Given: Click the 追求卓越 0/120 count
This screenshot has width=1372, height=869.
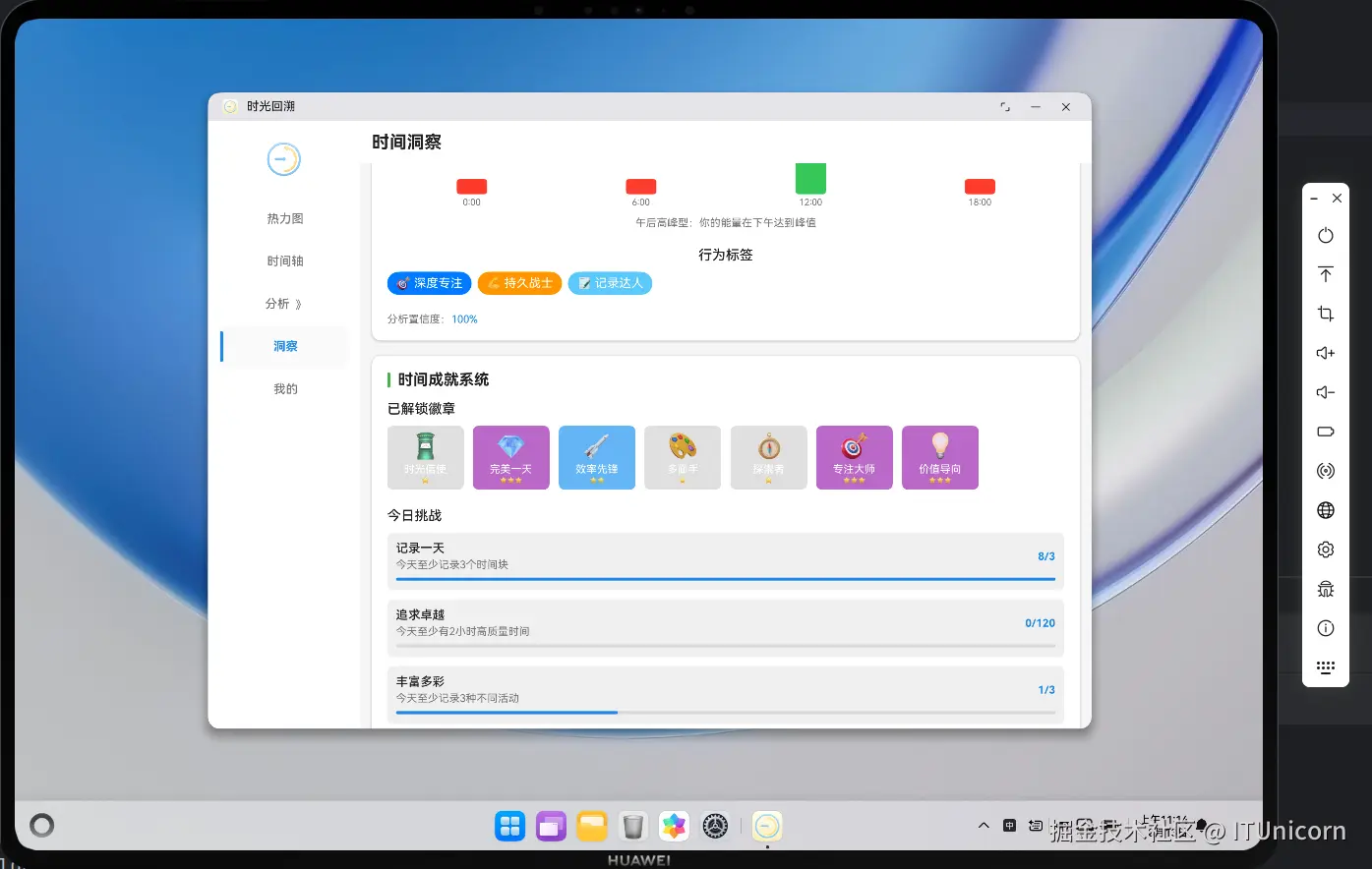Looking at the screenshot, I should pyautogui.click(x=1040, y=623).
